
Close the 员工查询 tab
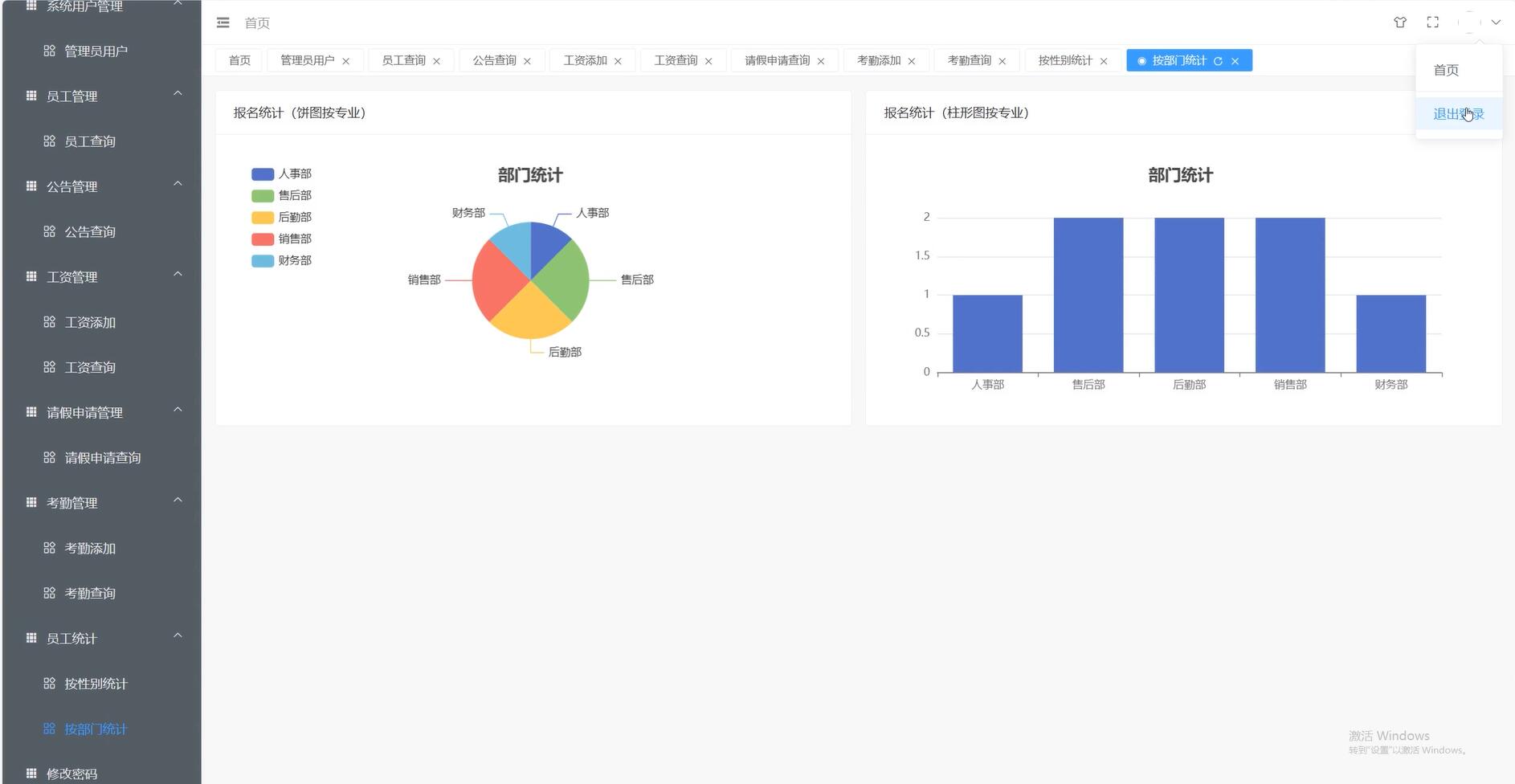tap(437, 61)
